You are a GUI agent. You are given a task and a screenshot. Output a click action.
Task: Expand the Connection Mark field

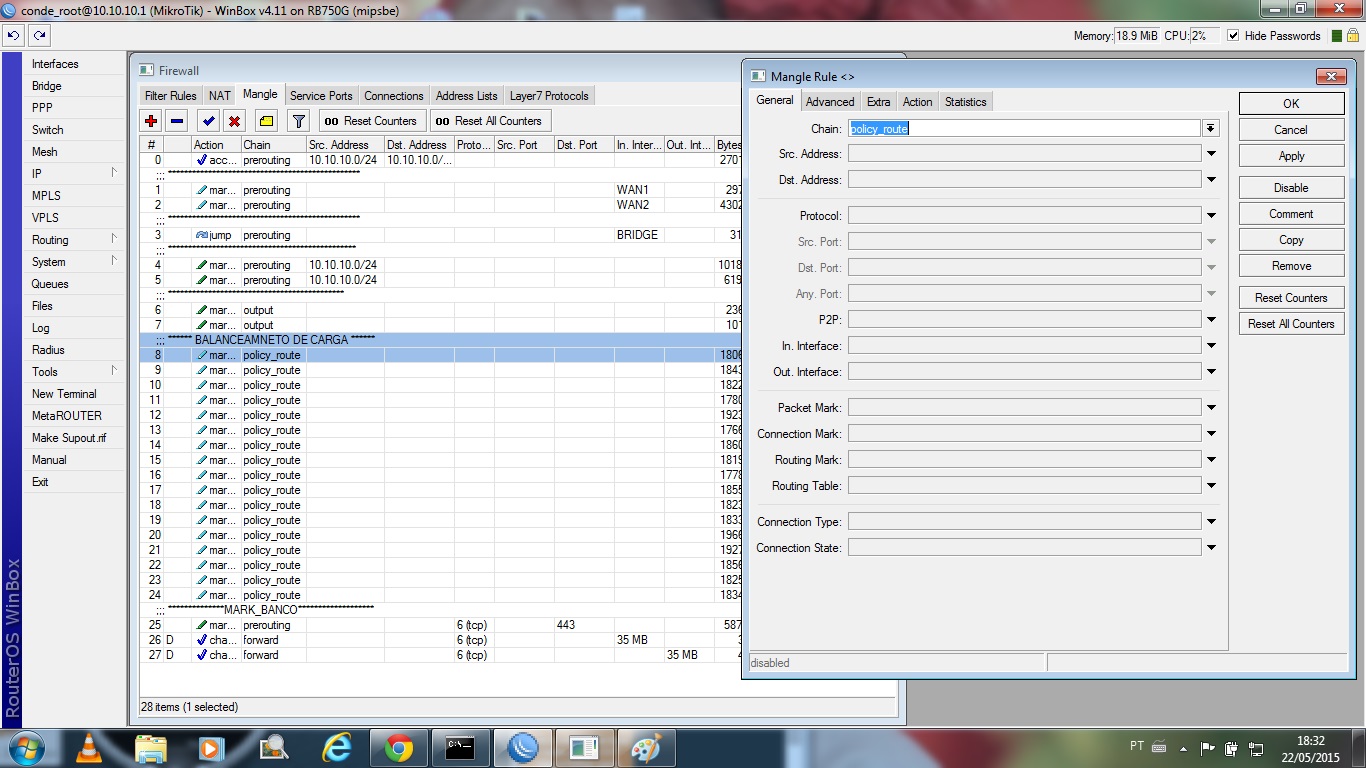pos(1211,434)
